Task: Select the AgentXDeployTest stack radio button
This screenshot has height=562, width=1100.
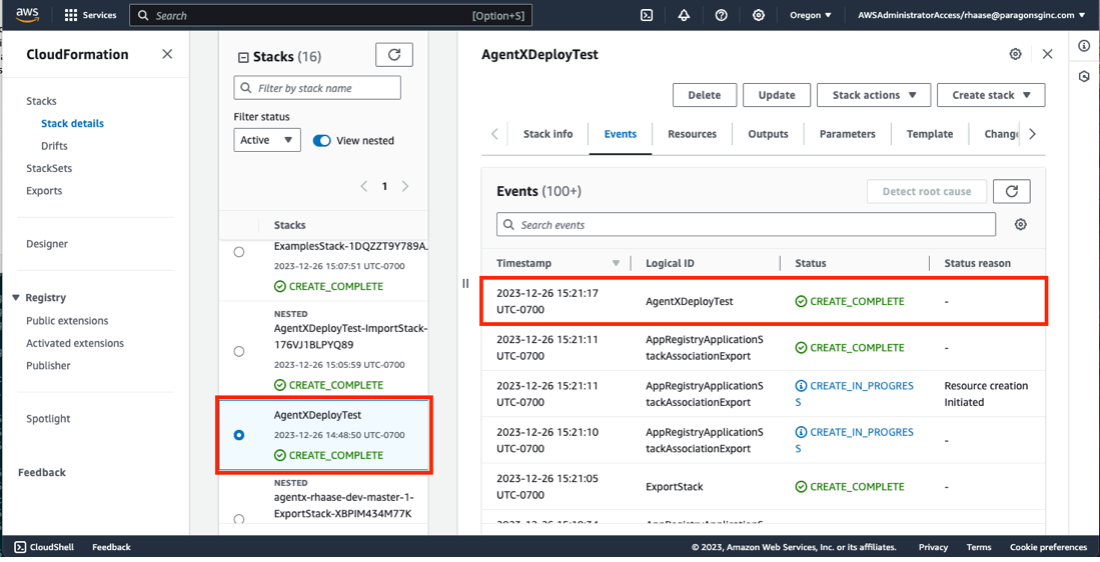Action: [239, 435]
